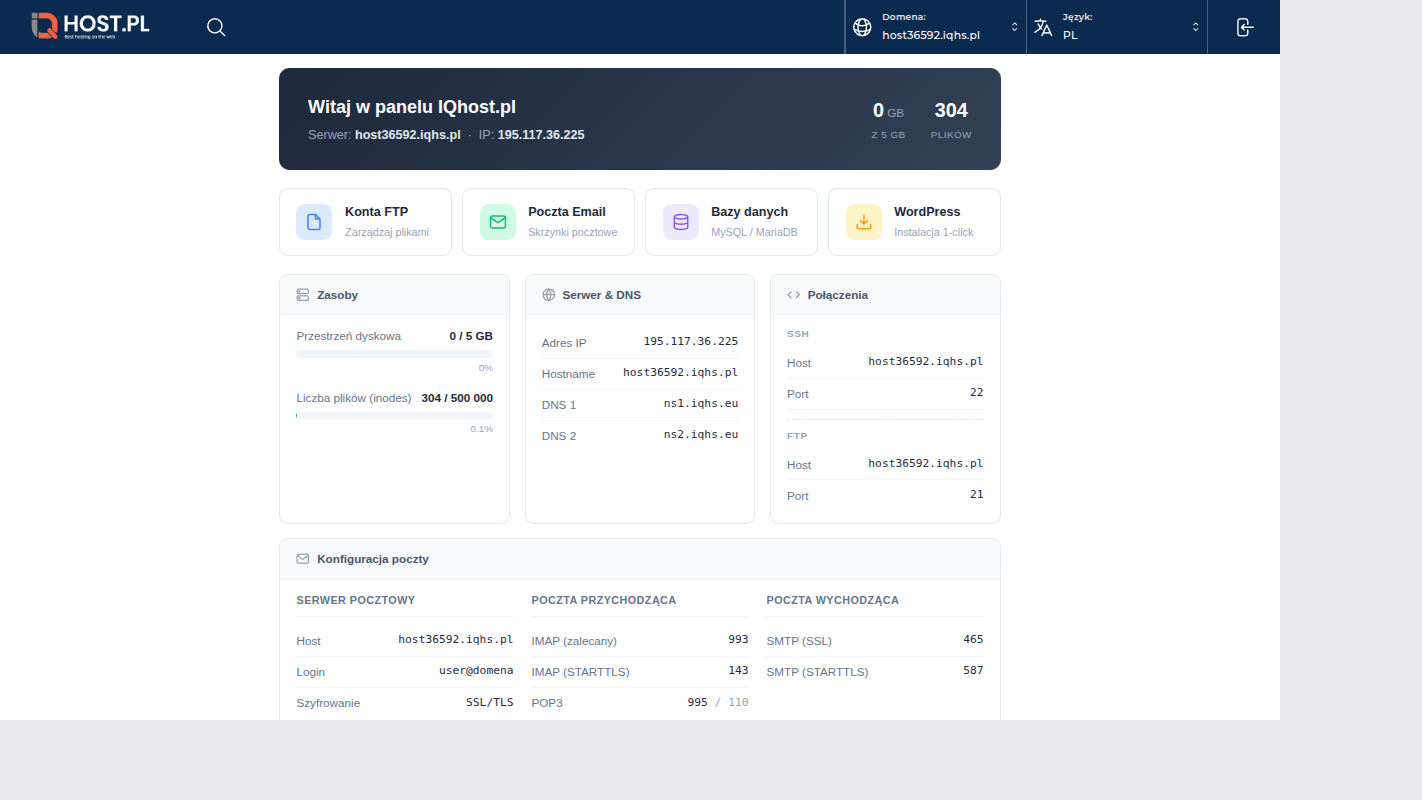Click the Liczba plików inodes usage bar
Viewport: 1422px width, 800px height.
394,415
